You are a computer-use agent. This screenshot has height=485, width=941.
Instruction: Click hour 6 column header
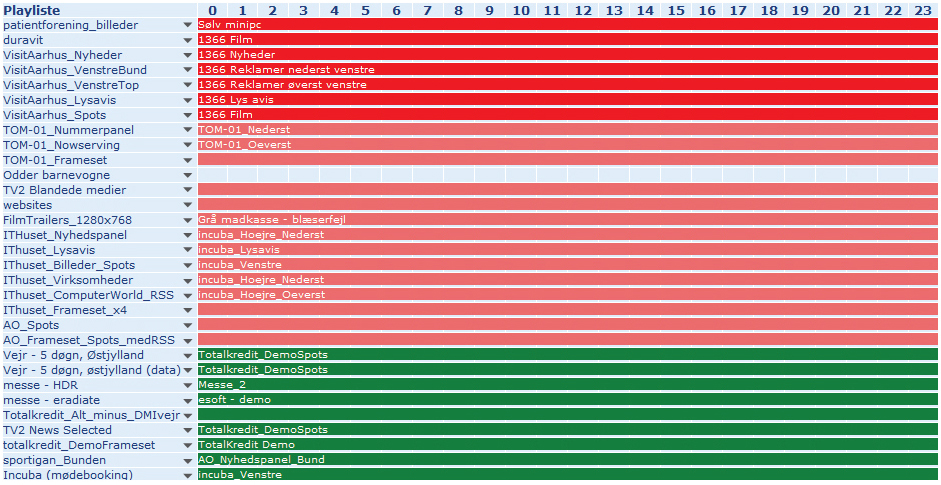[x=398, y=10]
